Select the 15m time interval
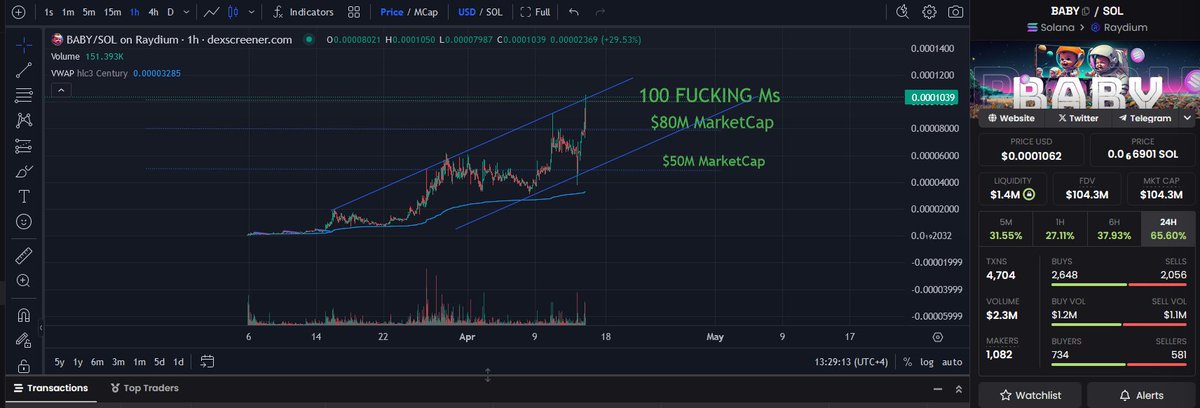Viewport: 1200px width, 408px height. 113,12
